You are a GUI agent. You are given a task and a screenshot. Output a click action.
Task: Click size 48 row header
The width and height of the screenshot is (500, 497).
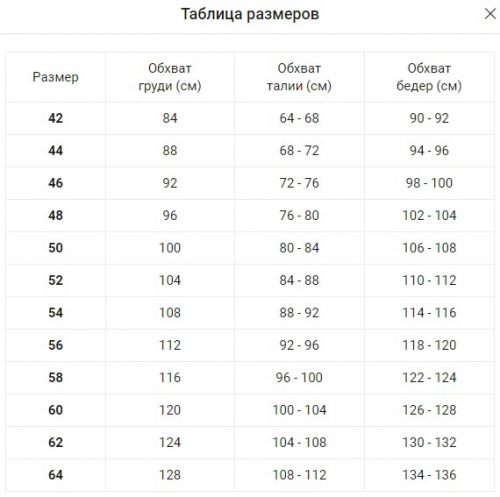click(55, 215)
